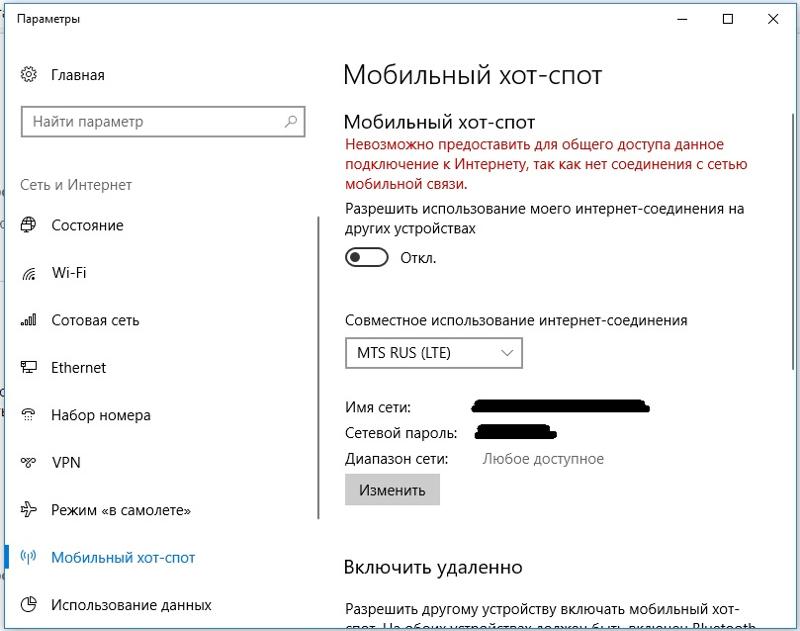Click the dropdown arrow of connection sharing
This screenshot has height=631, width=800.
(507, 353)
